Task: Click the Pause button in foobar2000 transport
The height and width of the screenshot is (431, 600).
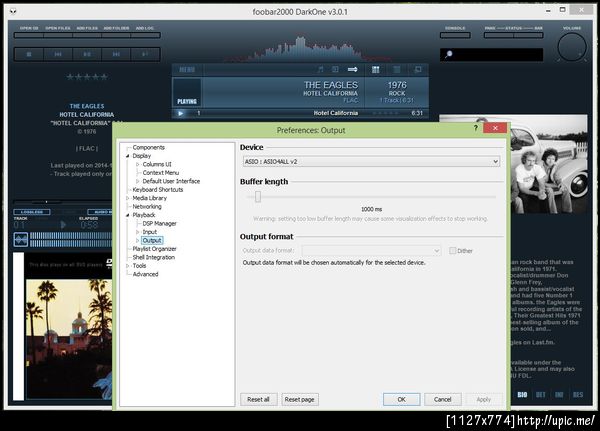Action: [87, 54]
